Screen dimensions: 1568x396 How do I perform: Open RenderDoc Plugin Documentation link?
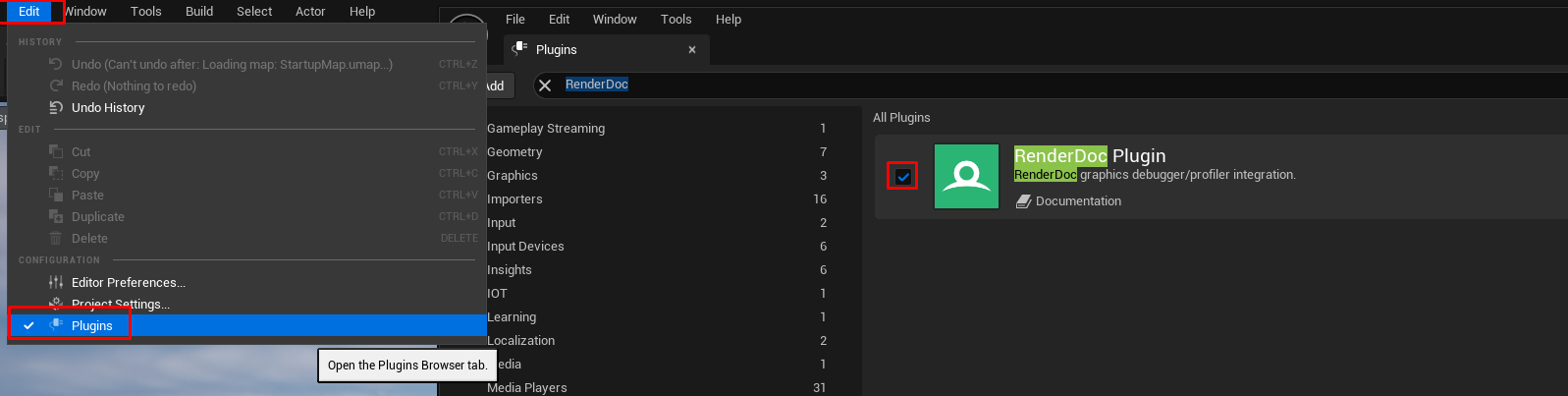[x=1078, y=201]
